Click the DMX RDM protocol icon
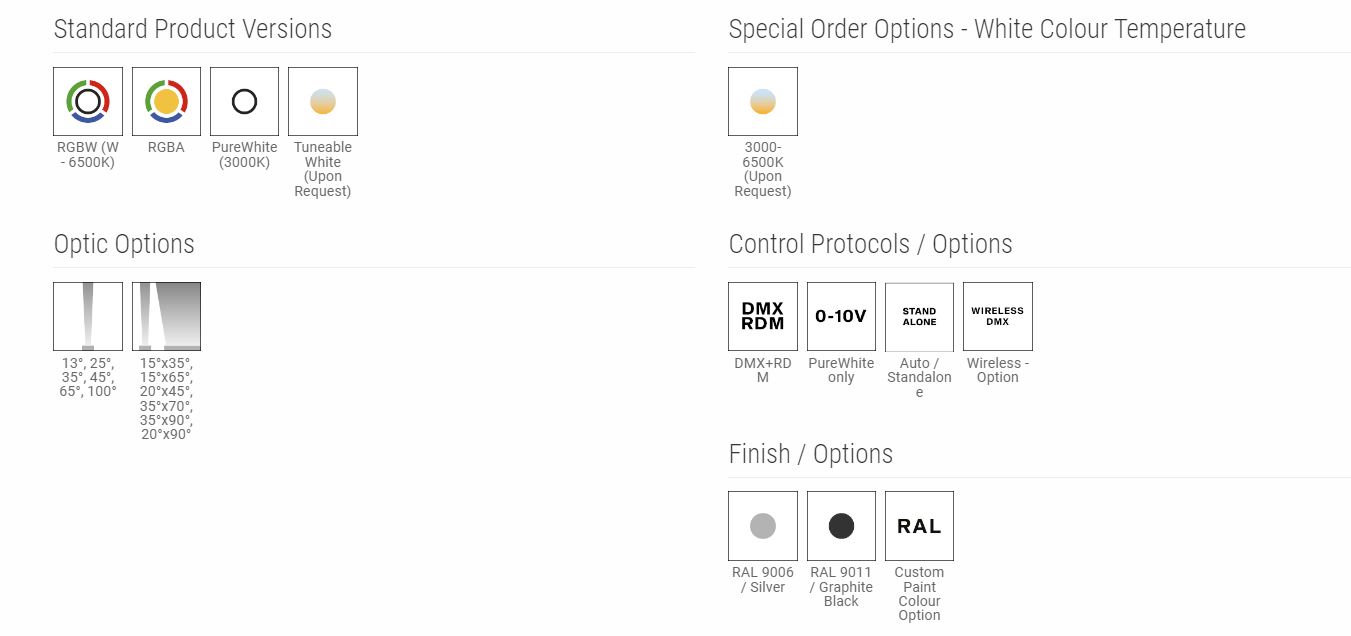Viewport: 1351px width, 636px height. 763,316
